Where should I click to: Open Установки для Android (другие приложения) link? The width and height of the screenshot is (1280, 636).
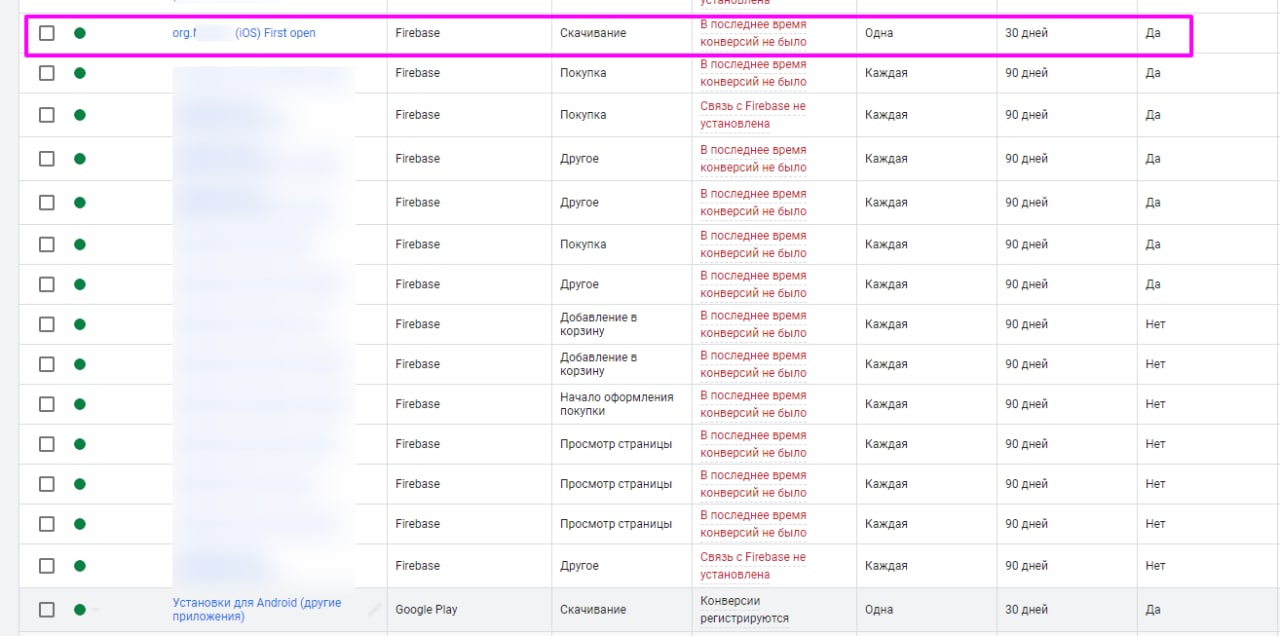(256, 609)
